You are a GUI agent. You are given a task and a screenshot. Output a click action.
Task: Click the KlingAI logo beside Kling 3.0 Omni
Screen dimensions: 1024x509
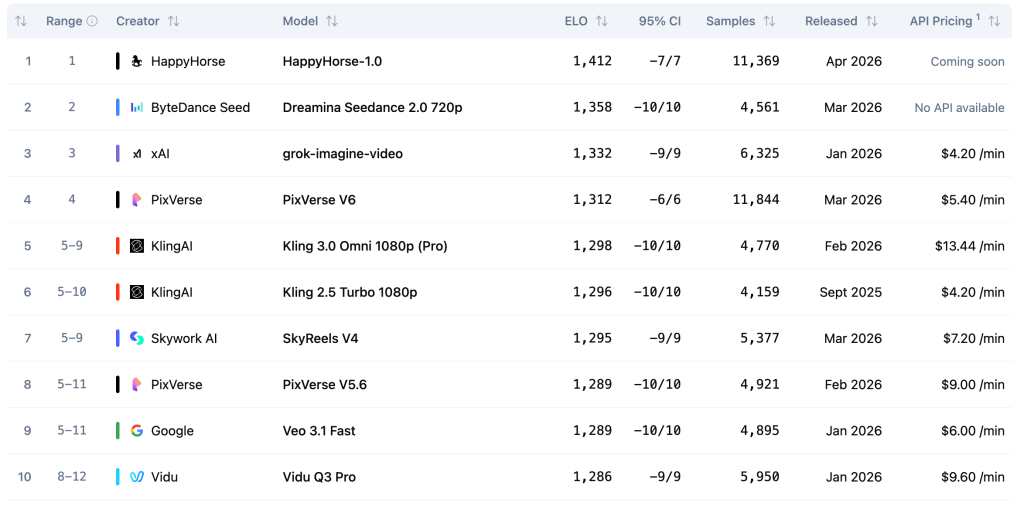tap(137, 246)
